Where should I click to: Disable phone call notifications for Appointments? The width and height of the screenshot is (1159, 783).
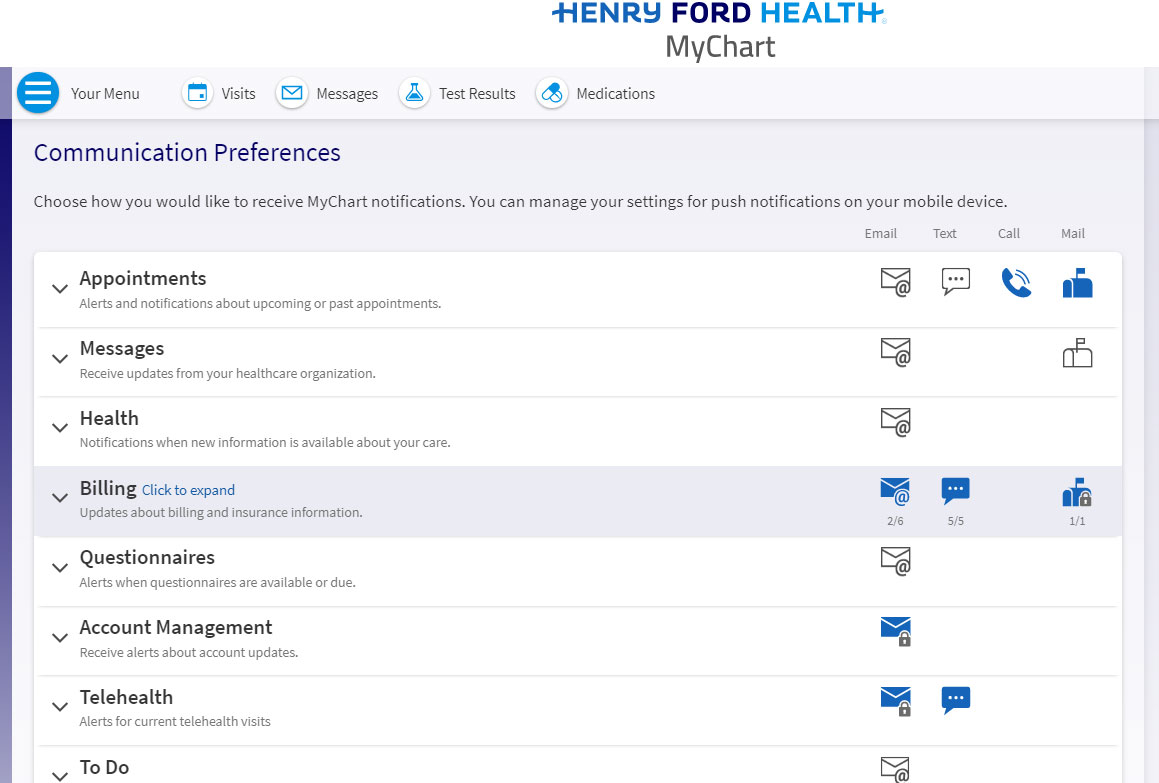point(1015,283)
